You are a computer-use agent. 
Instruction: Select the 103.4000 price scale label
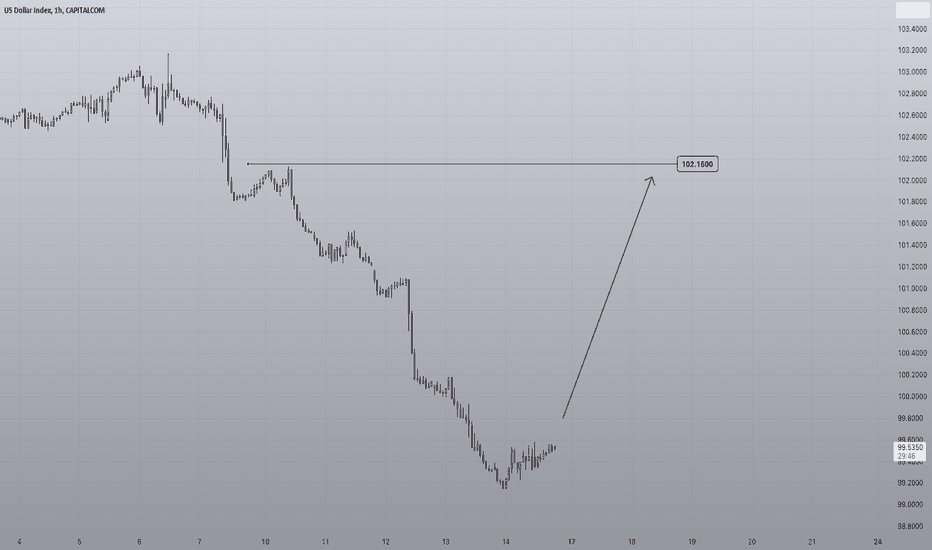click(x=912, y=29)
